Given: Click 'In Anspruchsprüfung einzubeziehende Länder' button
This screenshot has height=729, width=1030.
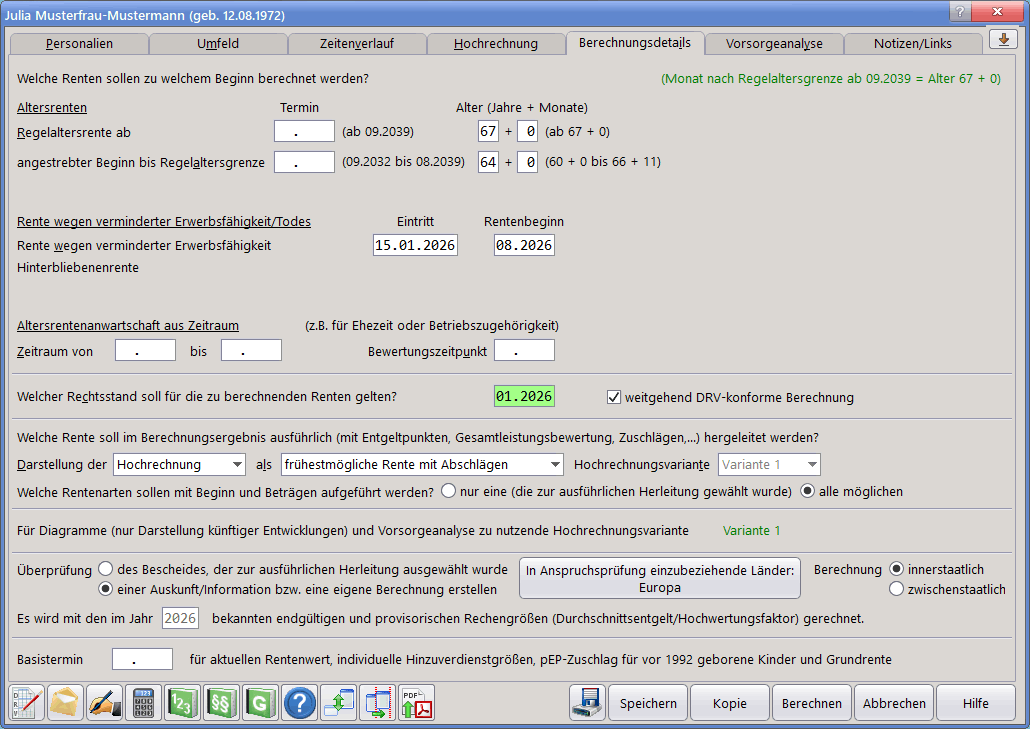Looking at the screenshot, I should click(659, 578).
